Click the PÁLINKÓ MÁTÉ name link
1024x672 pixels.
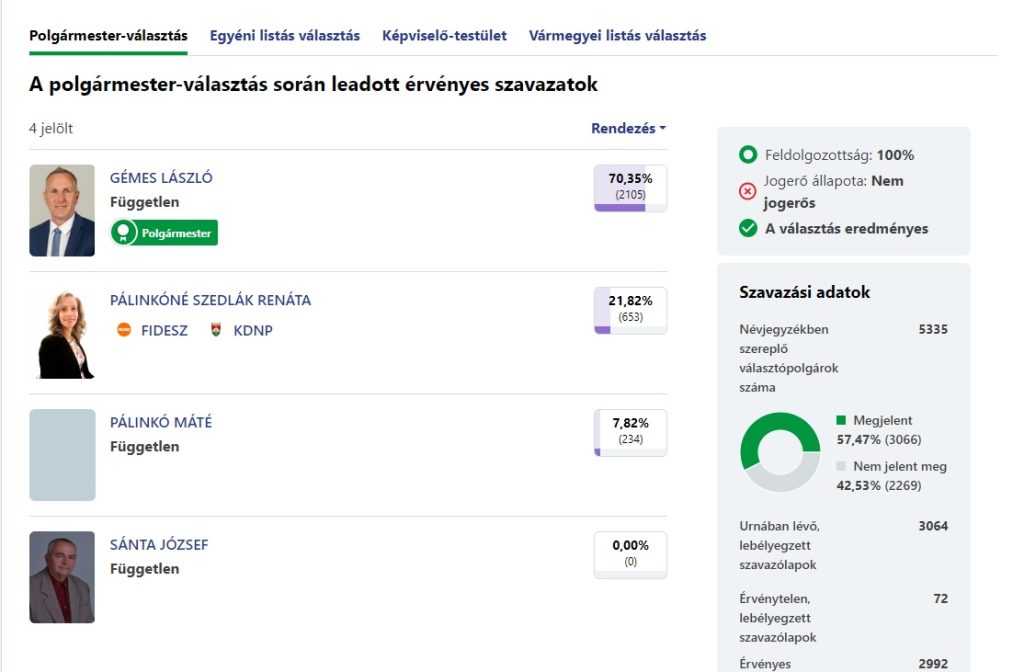click(x=161, y=423)
